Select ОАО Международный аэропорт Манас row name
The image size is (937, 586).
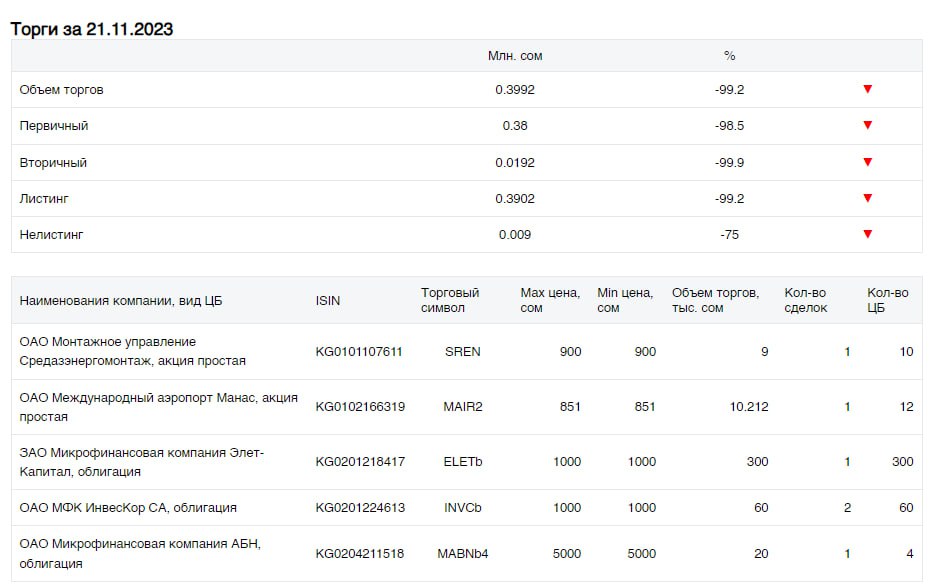point(158,407)
